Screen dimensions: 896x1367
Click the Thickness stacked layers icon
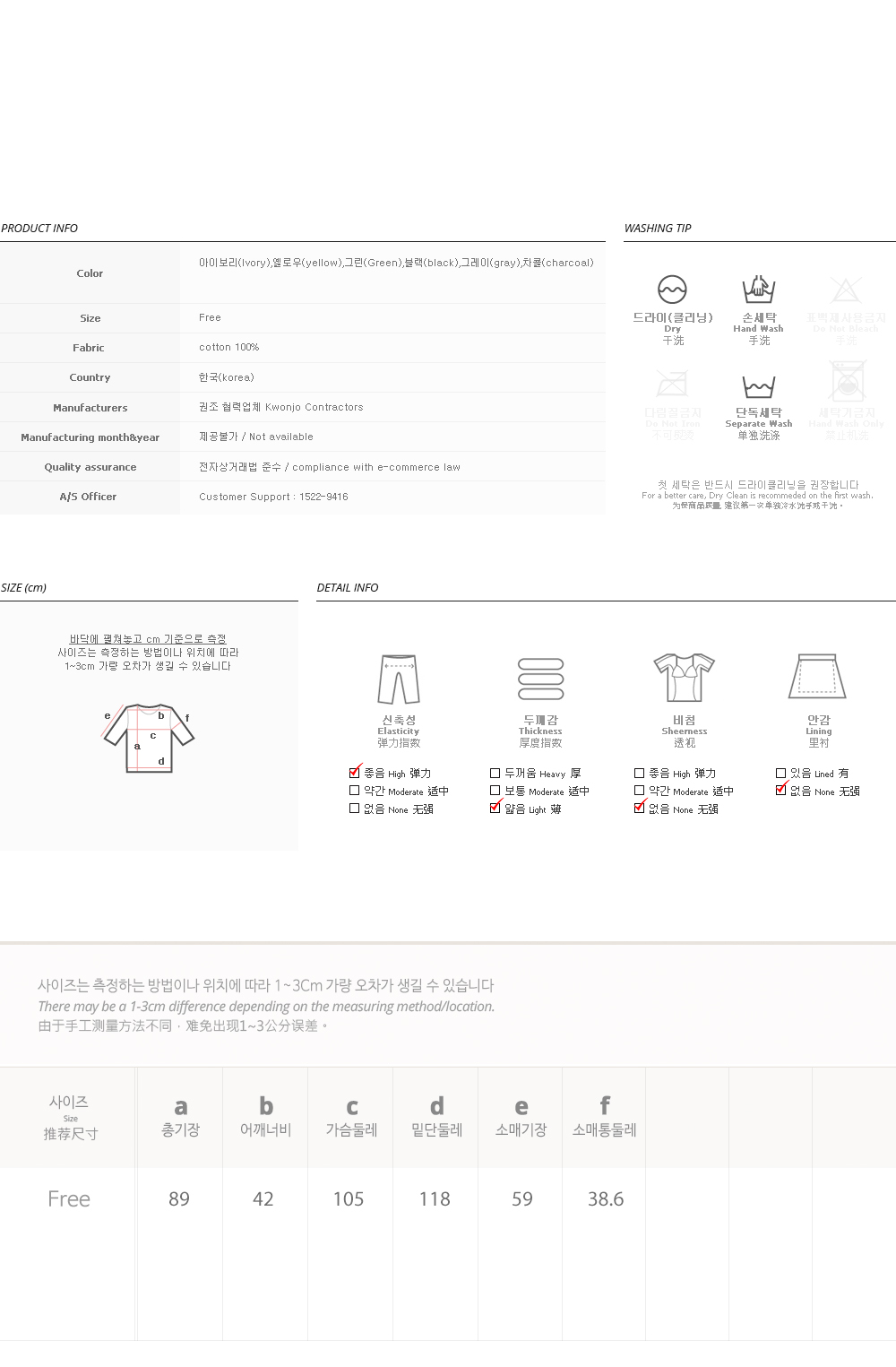tap(541, 679)
